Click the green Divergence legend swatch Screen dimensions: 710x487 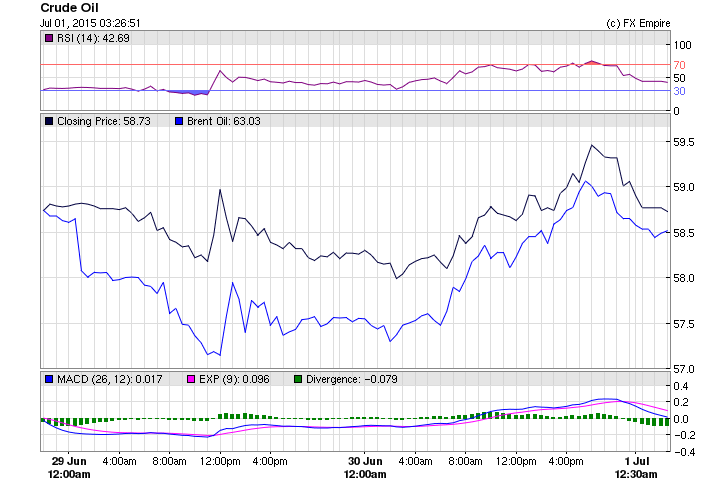click(297, 379)
